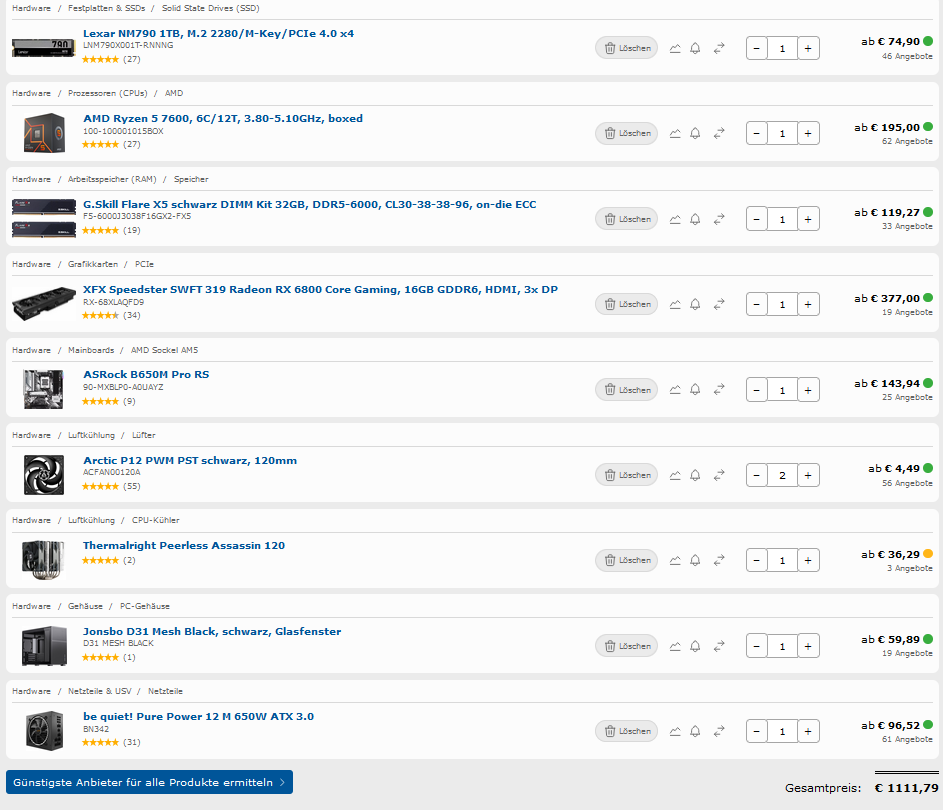Open 3 Angebote for Thermalright cooler
The width and height of the screenshot is (943, 810).
click(x=909, y=568)
